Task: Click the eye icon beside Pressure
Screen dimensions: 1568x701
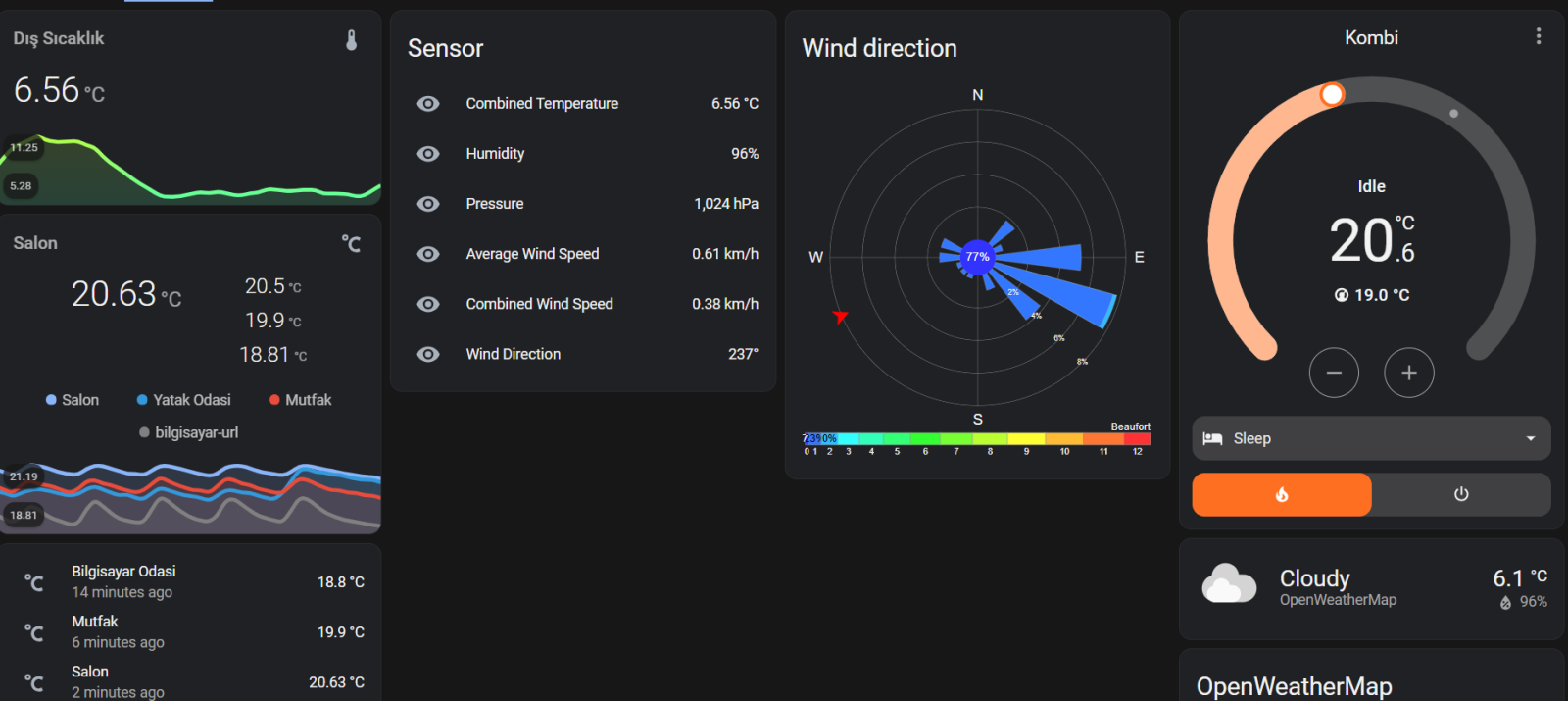Action: click(428, 204)
